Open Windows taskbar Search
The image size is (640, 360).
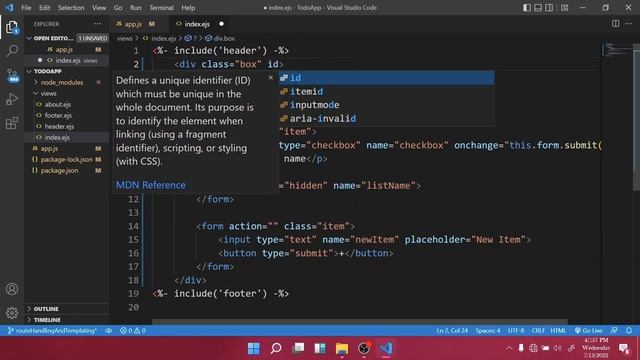coord(276,348)
